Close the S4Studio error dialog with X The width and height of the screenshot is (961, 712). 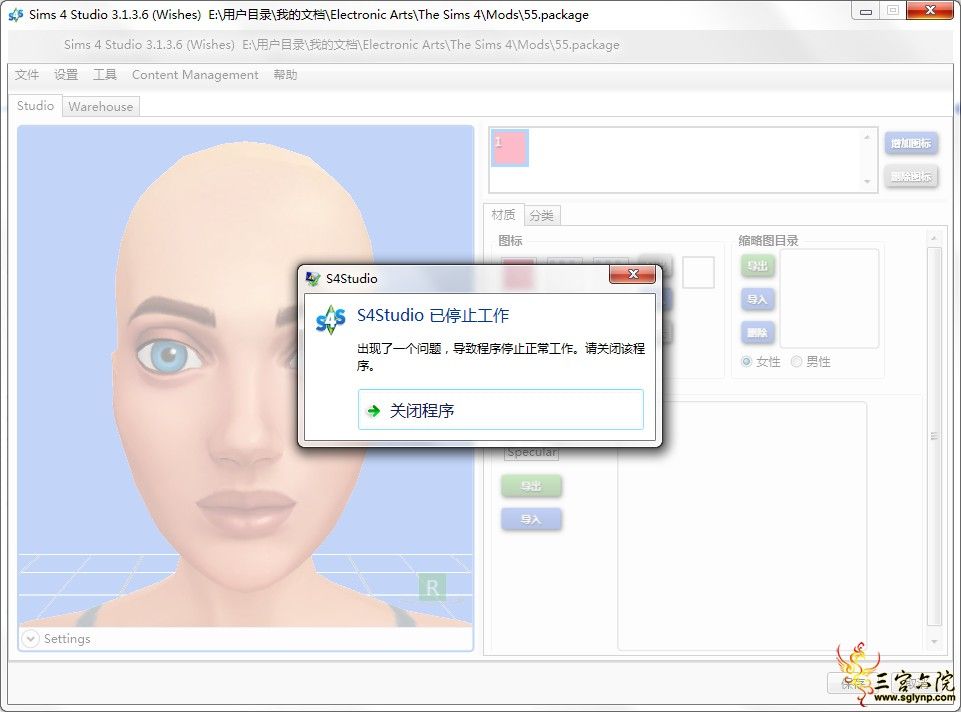(632, 274)
